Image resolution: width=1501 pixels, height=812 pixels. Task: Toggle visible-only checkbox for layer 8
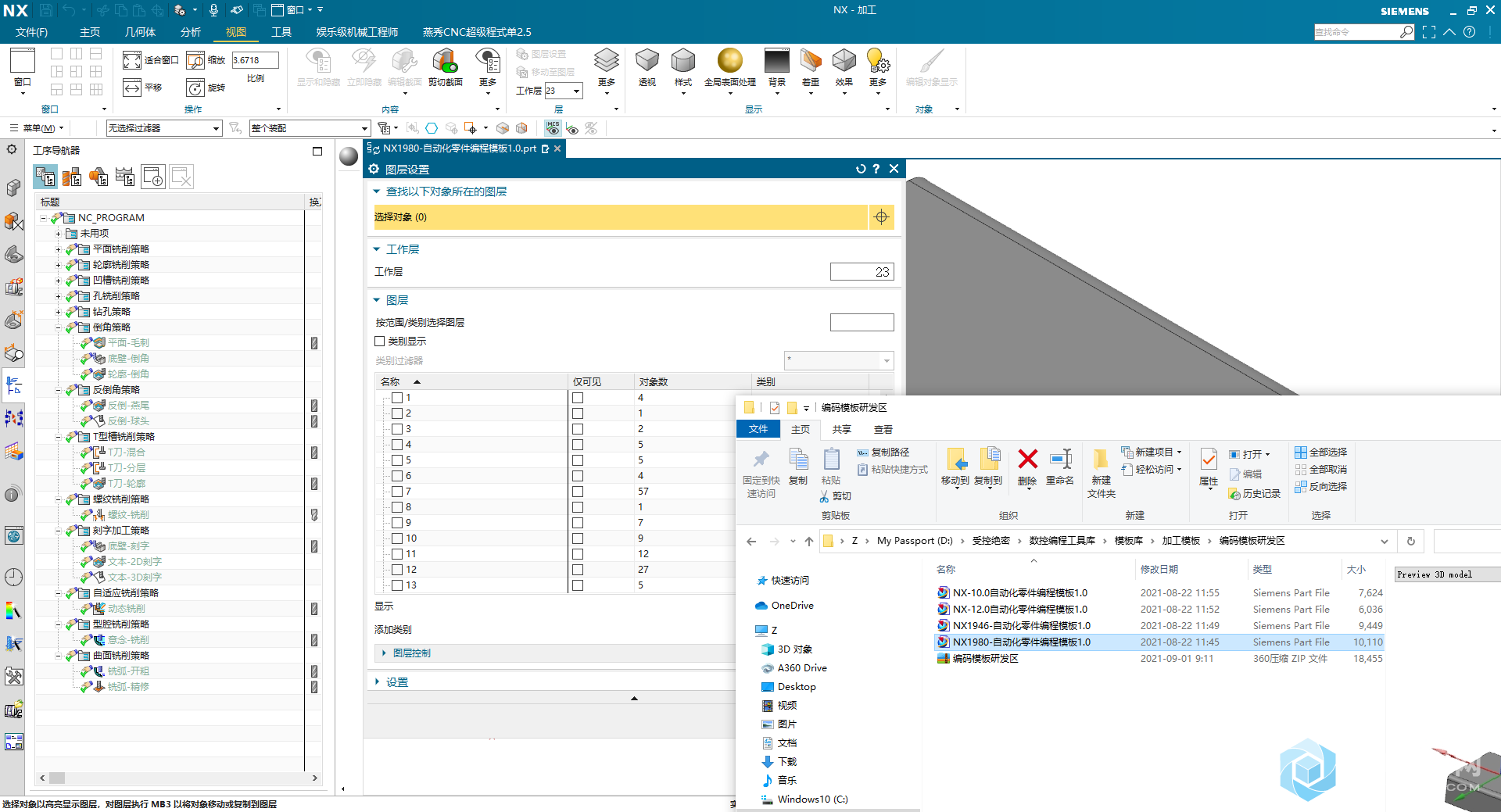(578, 507)
